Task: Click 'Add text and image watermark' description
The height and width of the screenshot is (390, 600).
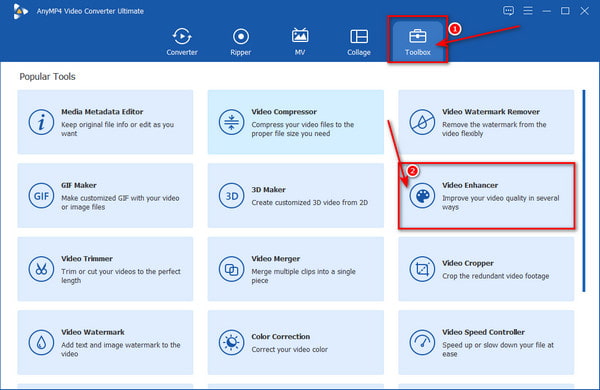Action: pos(121,349)
